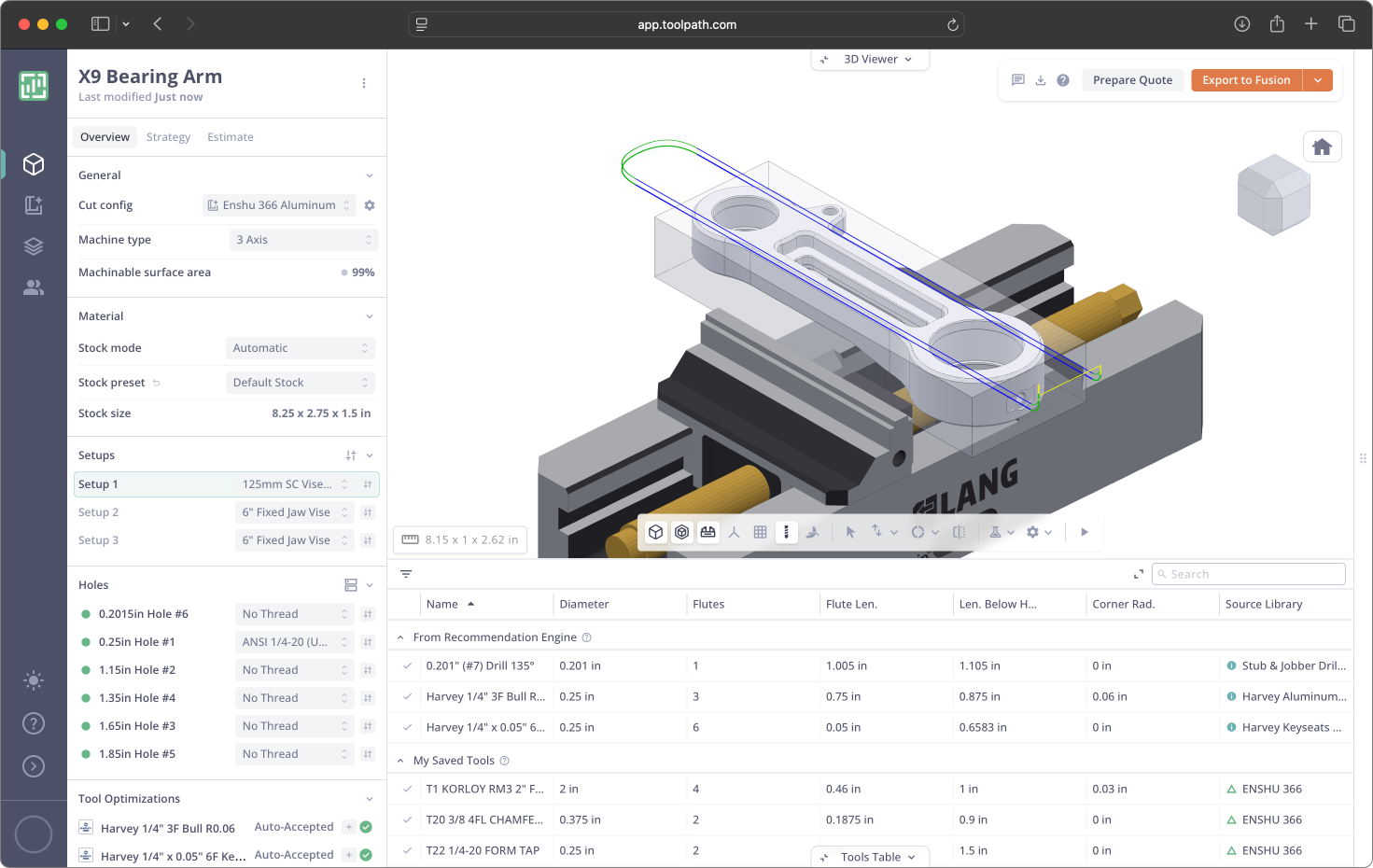Collapse the General section

click(x=370, y=175)
